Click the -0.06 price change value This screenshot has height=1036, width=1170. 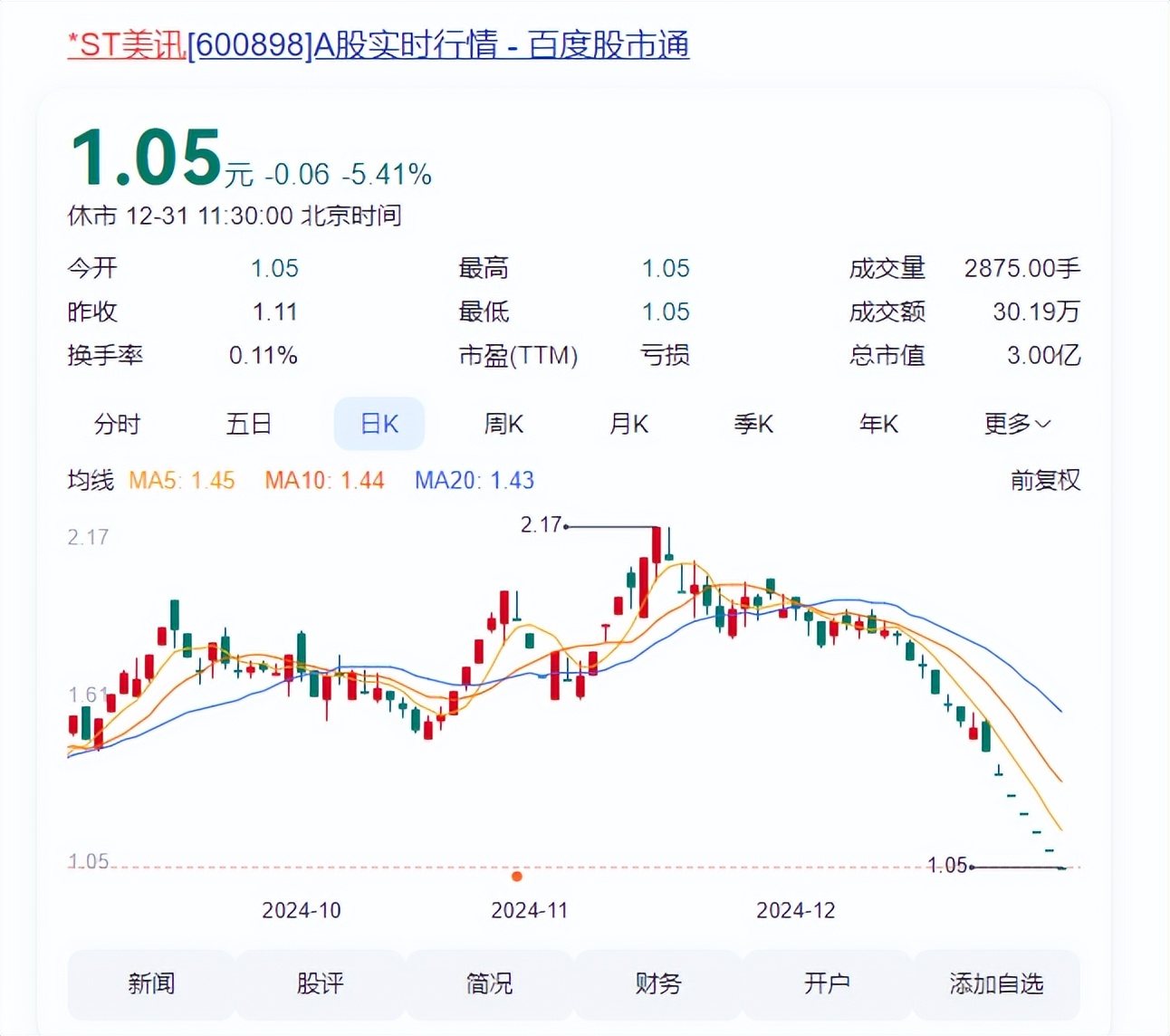pyautogui.click(x=297, y=174)
